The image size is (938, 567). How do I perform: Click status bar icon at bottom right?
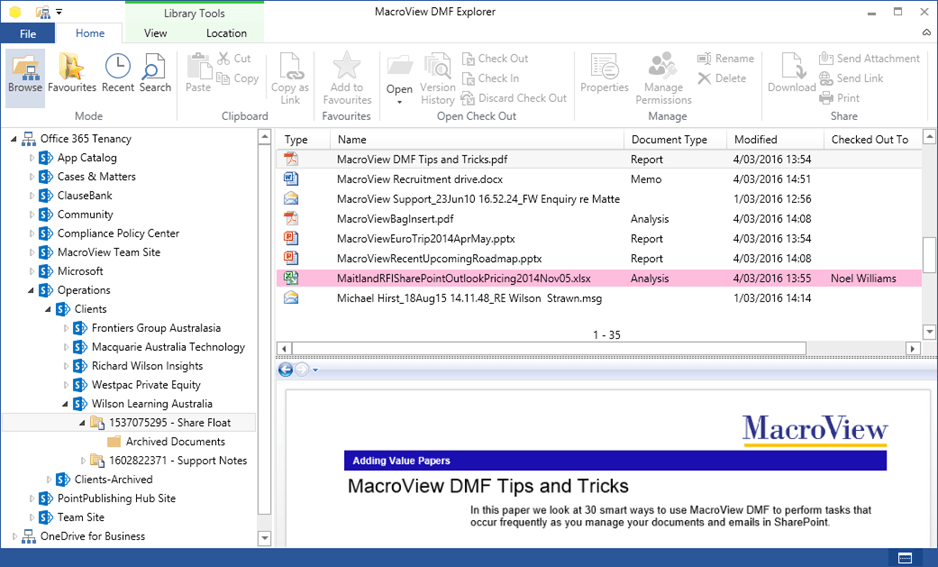pos(905,558)
